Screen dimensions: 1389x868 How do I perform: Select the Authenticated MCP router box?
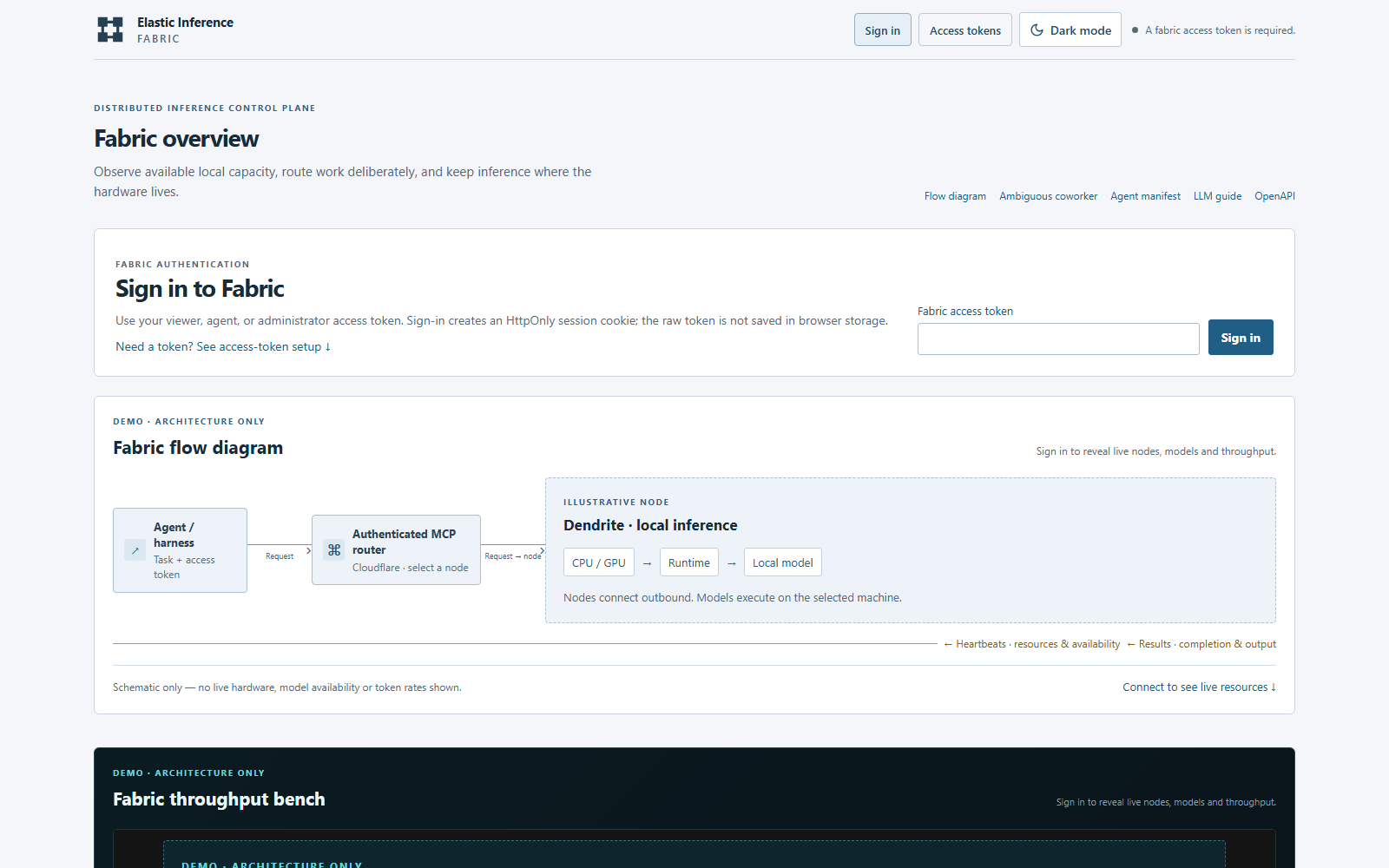tap(396, 549)
